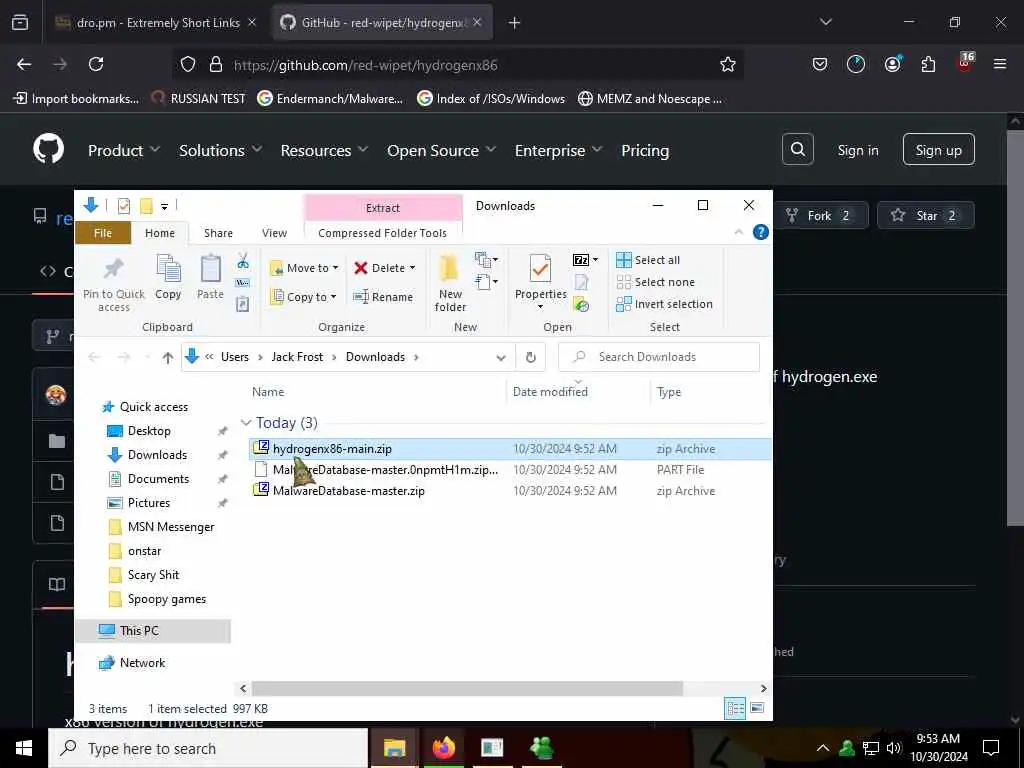
Task: Switch to the View ribbon tab
Action: coord(274,233)
